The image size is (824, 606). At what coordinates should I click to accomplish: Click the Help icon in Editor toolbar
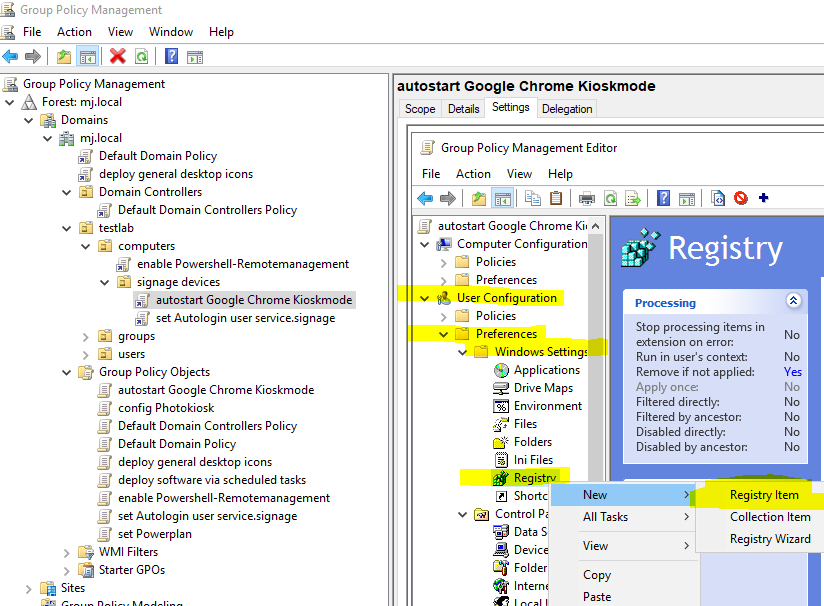click(x=664, y=198)
